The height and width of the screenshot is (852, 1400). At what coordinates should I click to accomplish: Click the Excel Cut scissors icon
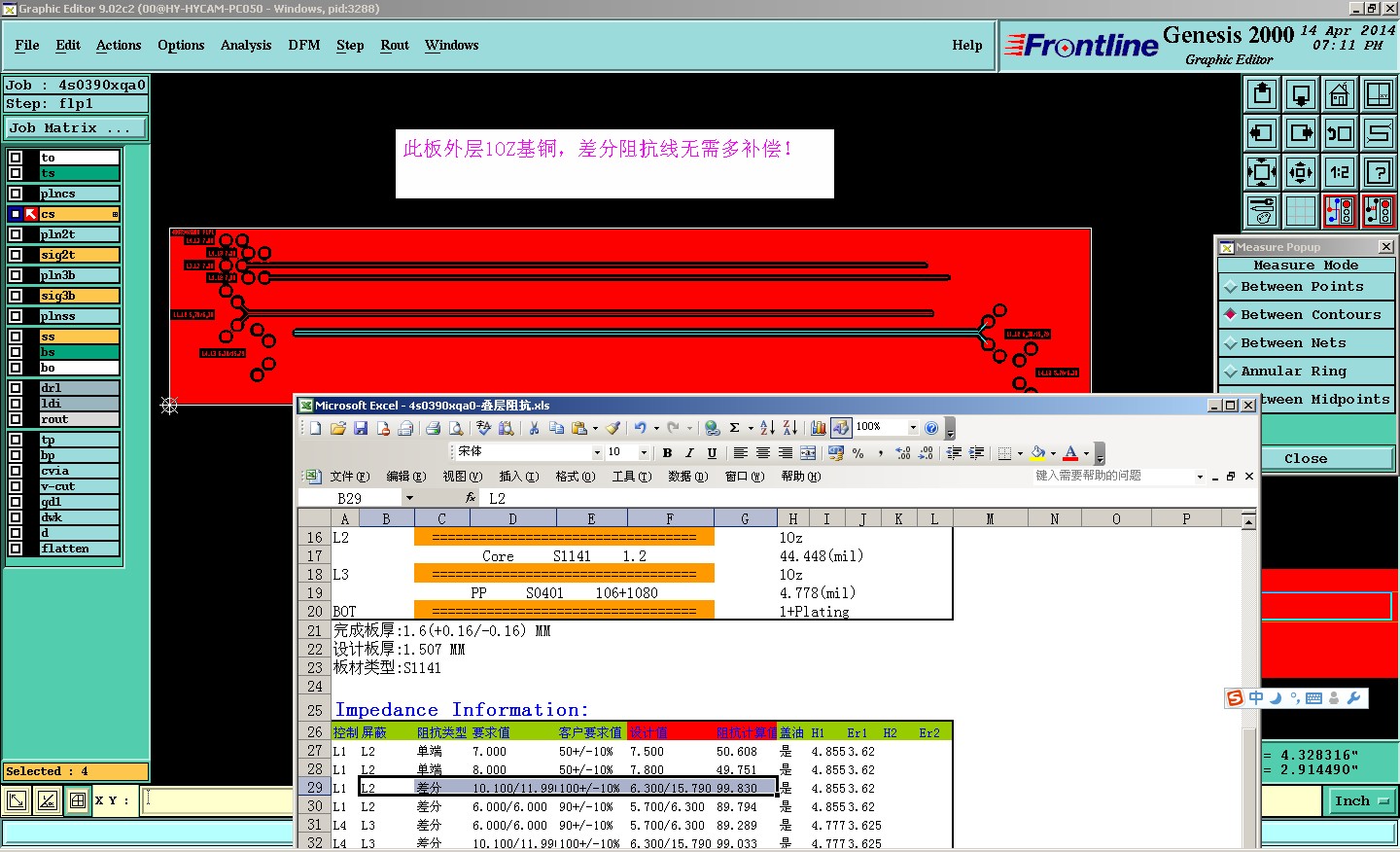(x=534, y=428)
